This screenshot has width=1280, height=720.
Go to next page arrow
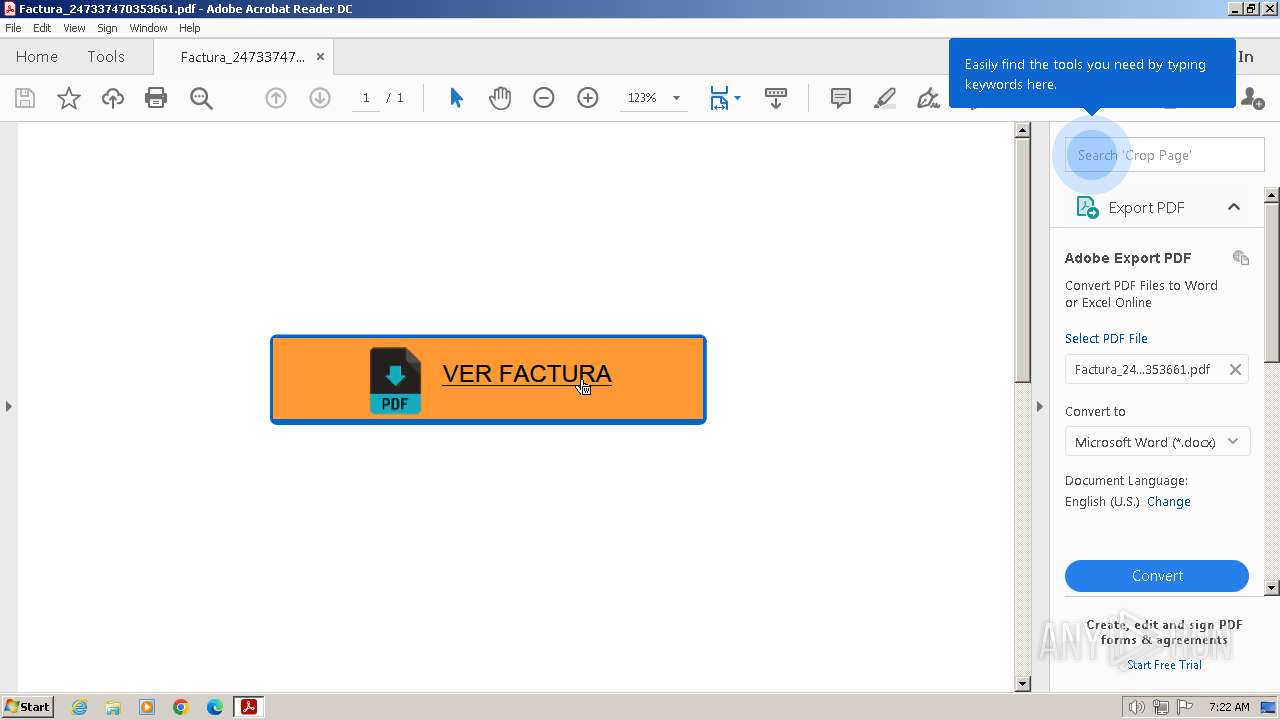[x=320, y=98]
